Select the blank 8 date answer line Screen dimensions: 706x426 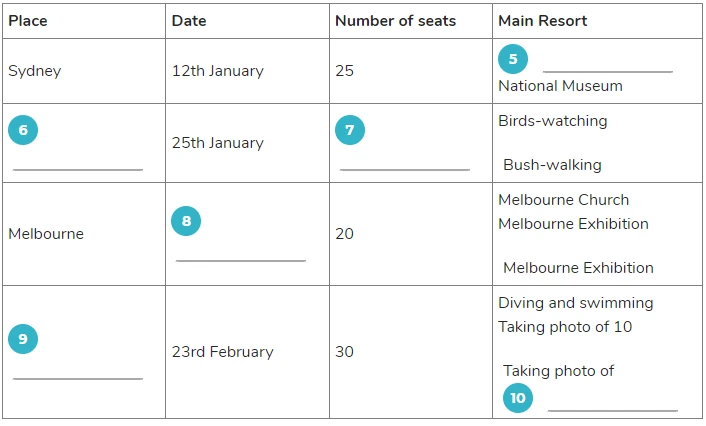241,260
